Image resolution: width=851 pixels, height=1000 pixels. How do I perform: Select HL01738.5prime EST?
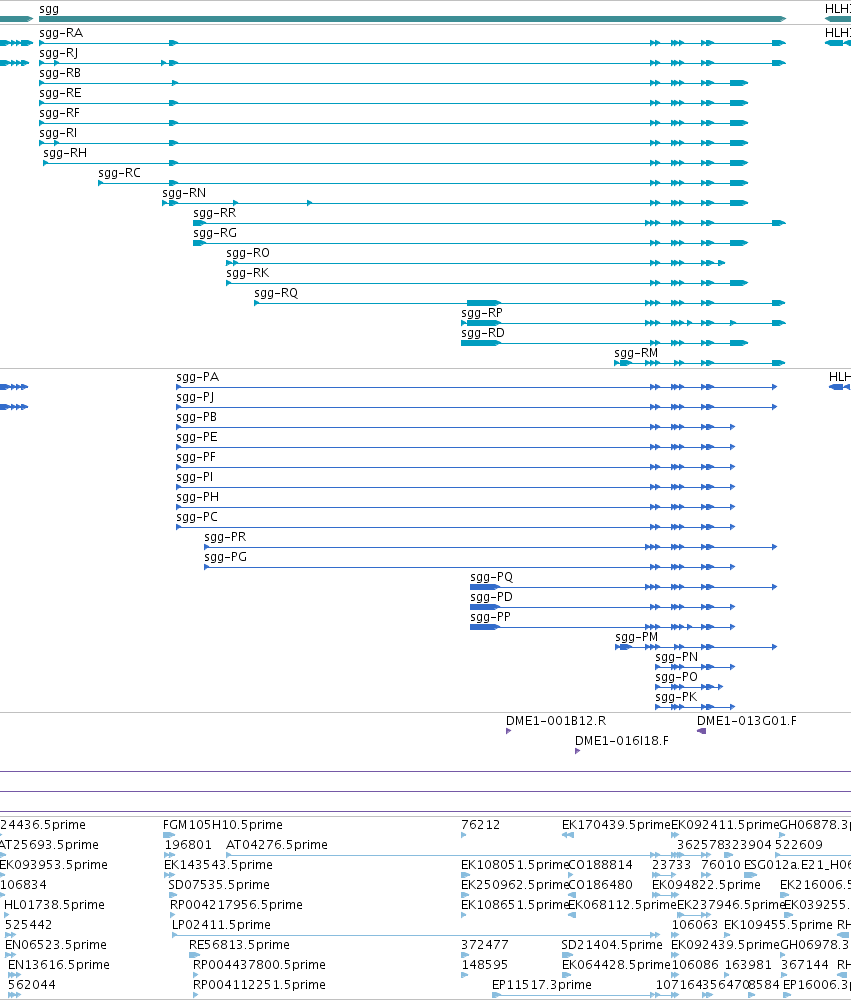click(54, 904)
